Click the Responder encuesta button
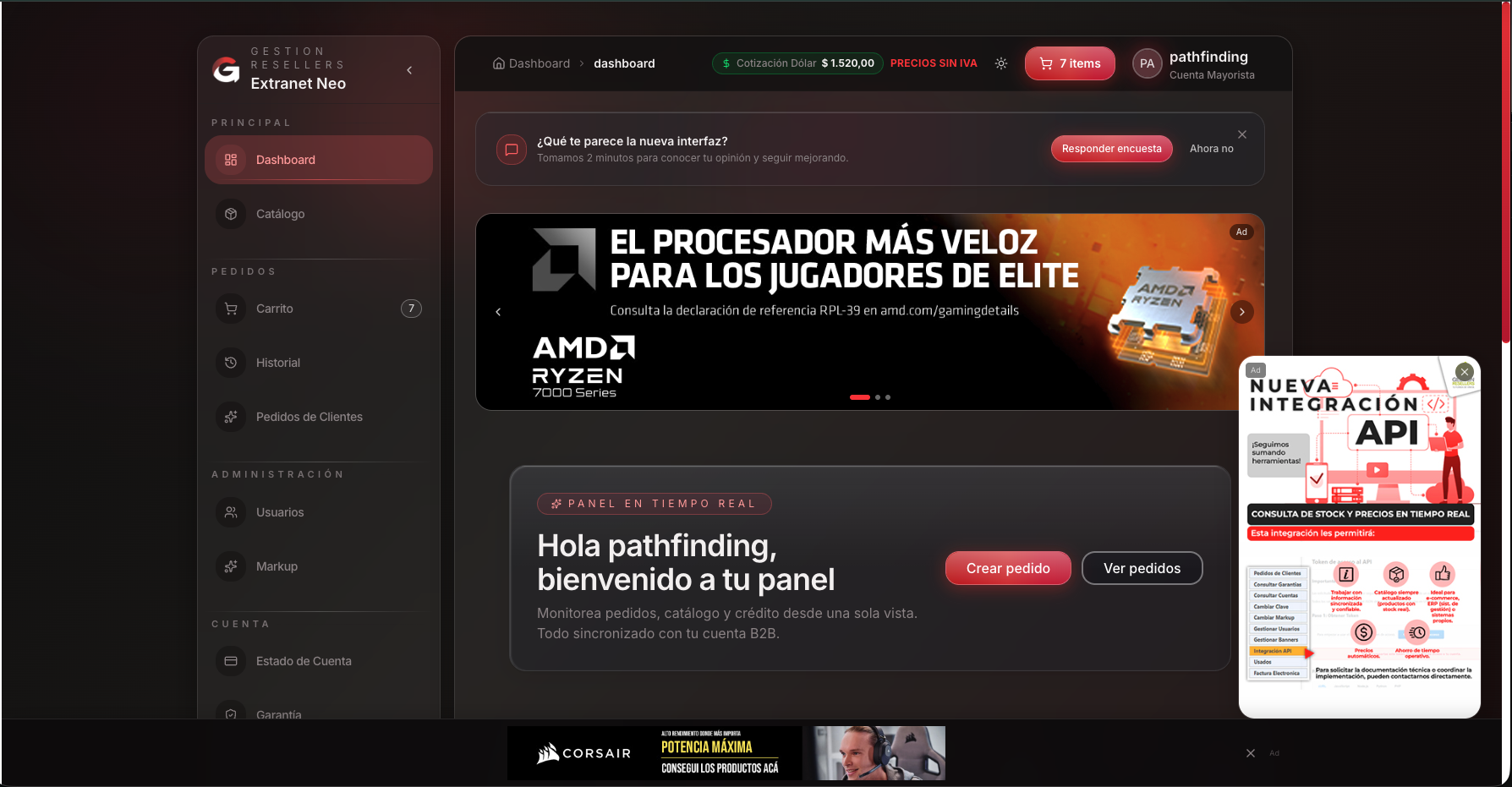 click(x=1111, y=149)
